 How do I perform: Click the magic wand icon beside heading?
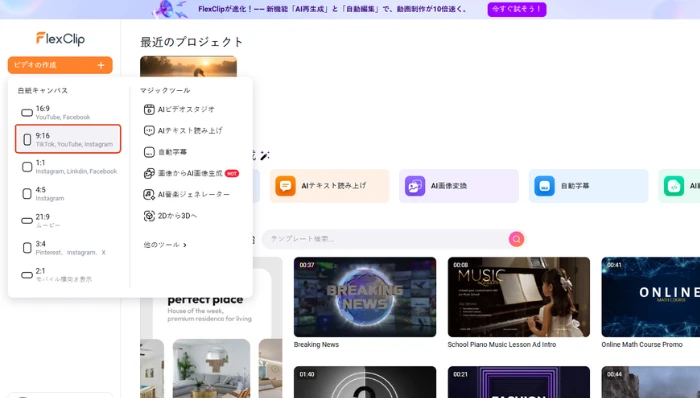265,156
